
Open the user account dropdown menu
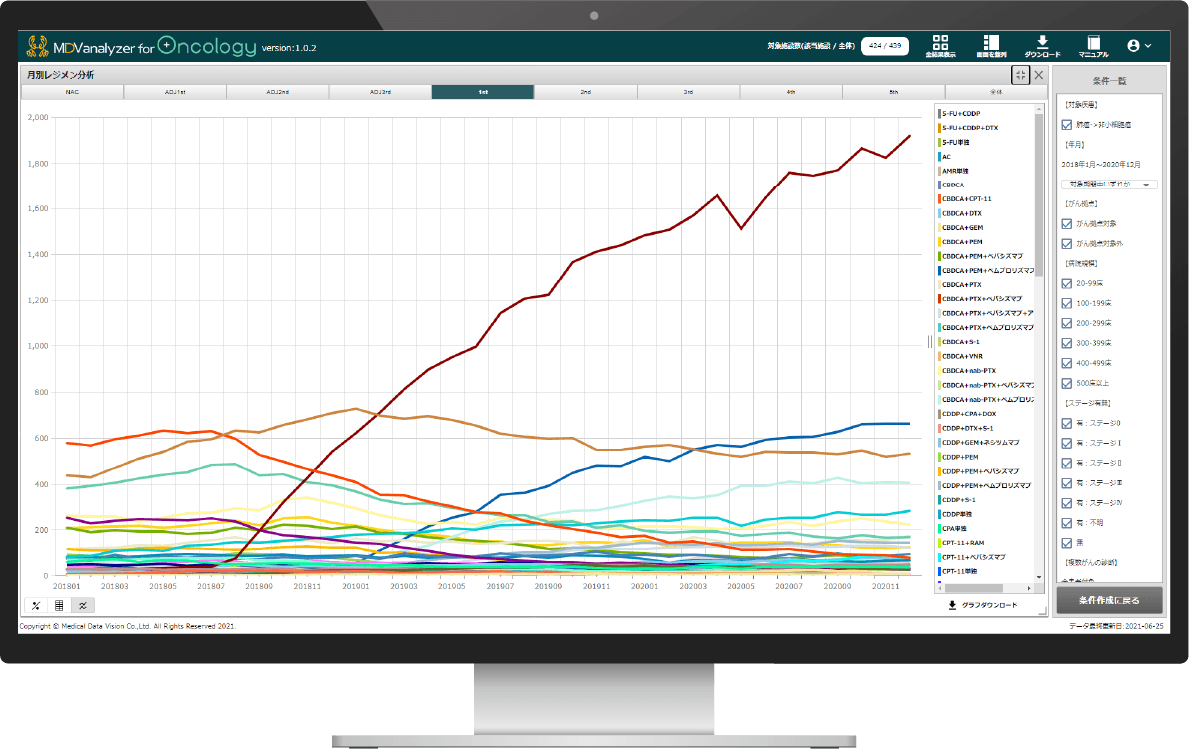point(1139,45)
